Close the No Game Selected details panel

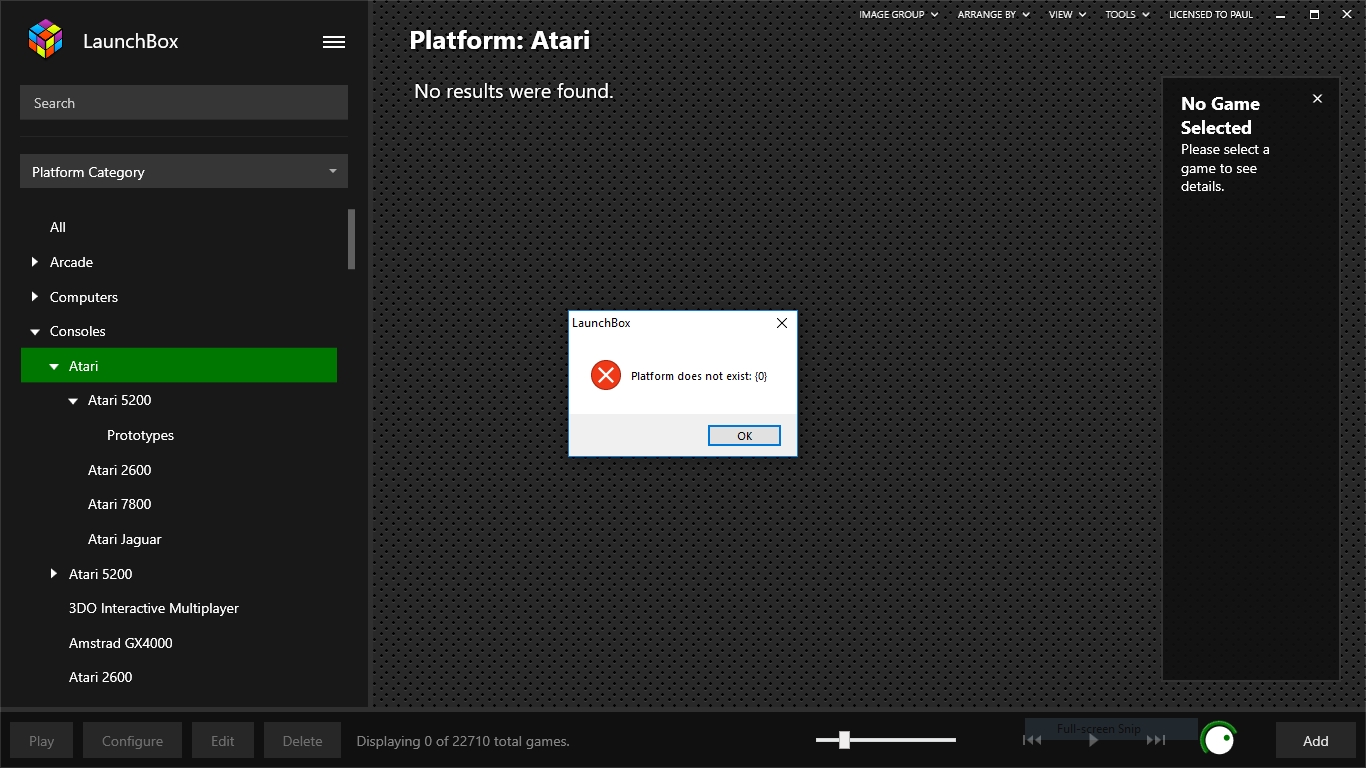(1317, 98)
